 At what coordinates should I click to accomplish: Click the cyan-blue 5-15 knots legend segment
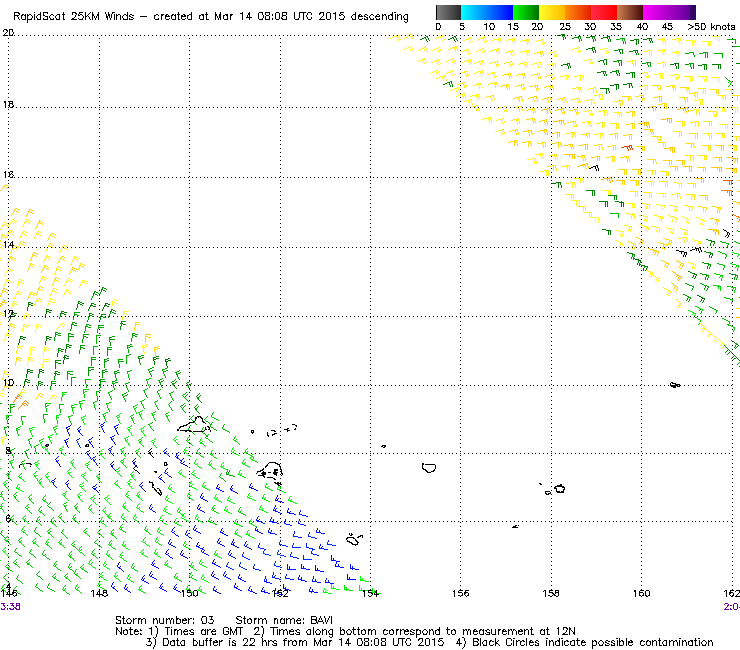click(487, 12)
